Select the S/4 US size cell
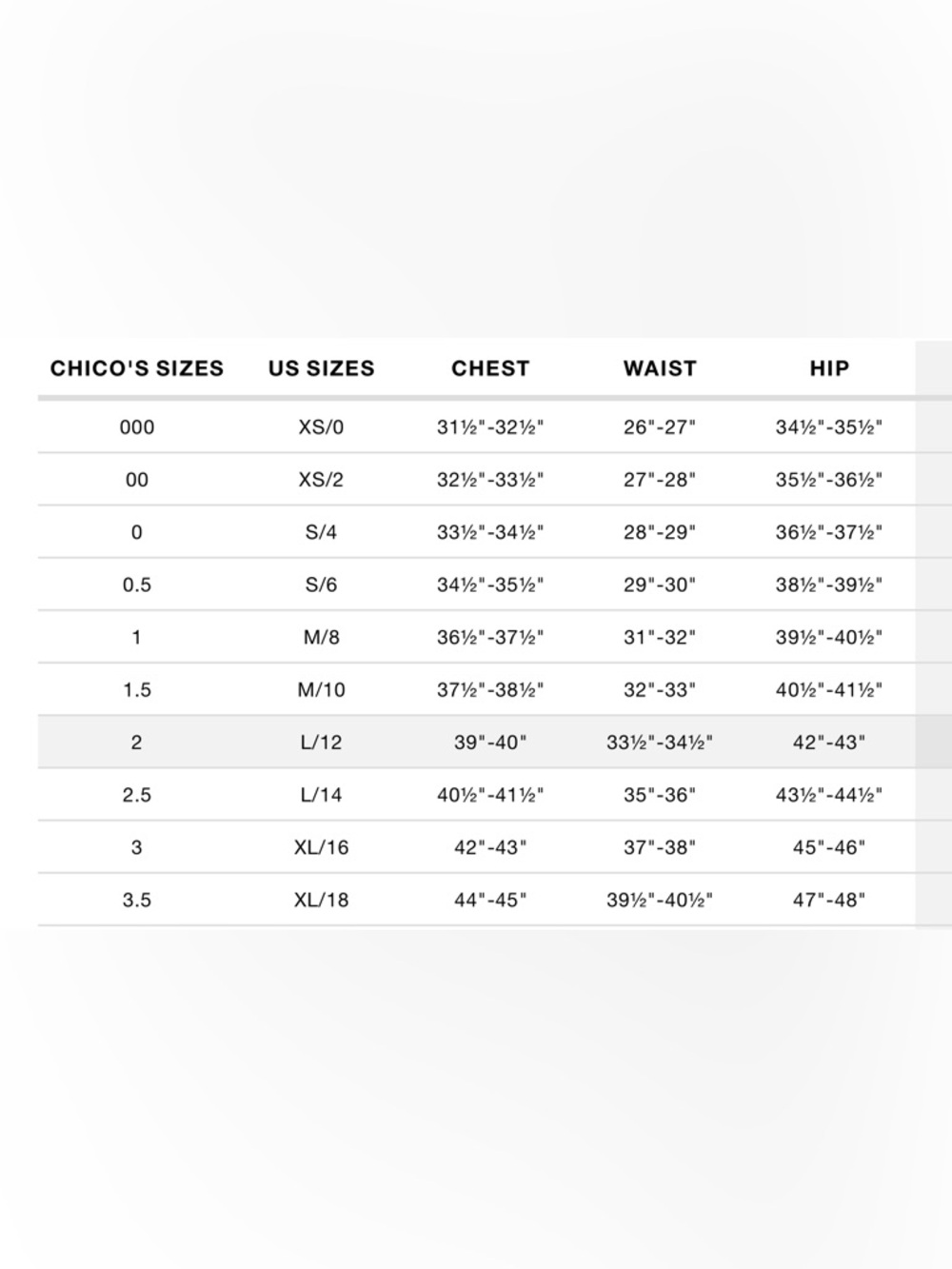The height and width of the screenshot is (1269, 952). [x=321, y=532]
